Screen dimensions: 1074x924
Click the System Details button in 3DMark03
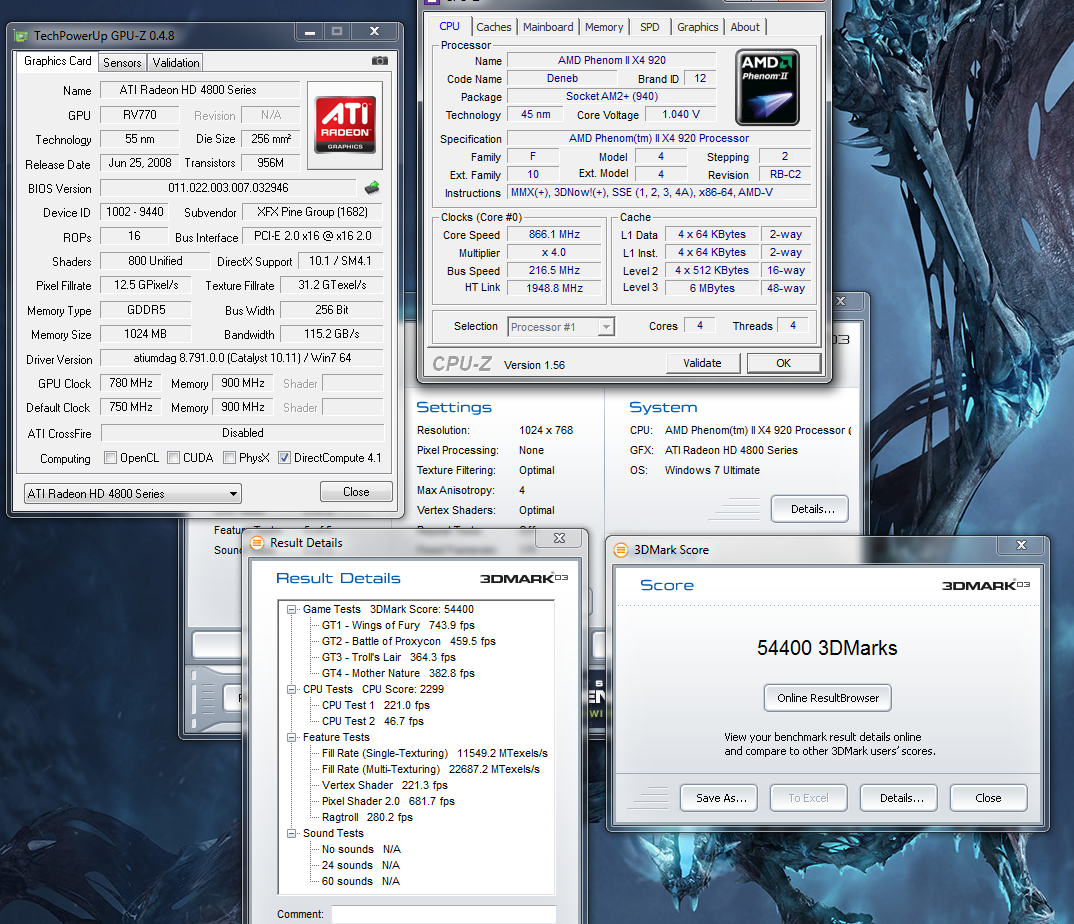click(x=810, y=509)
